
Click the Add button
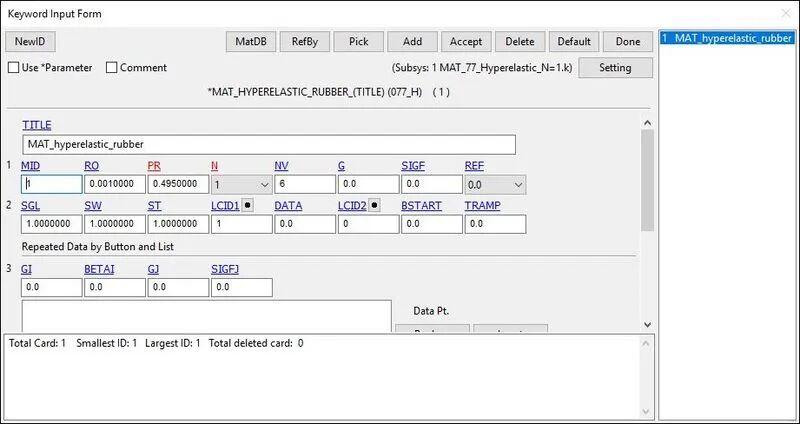pos(412,42)
